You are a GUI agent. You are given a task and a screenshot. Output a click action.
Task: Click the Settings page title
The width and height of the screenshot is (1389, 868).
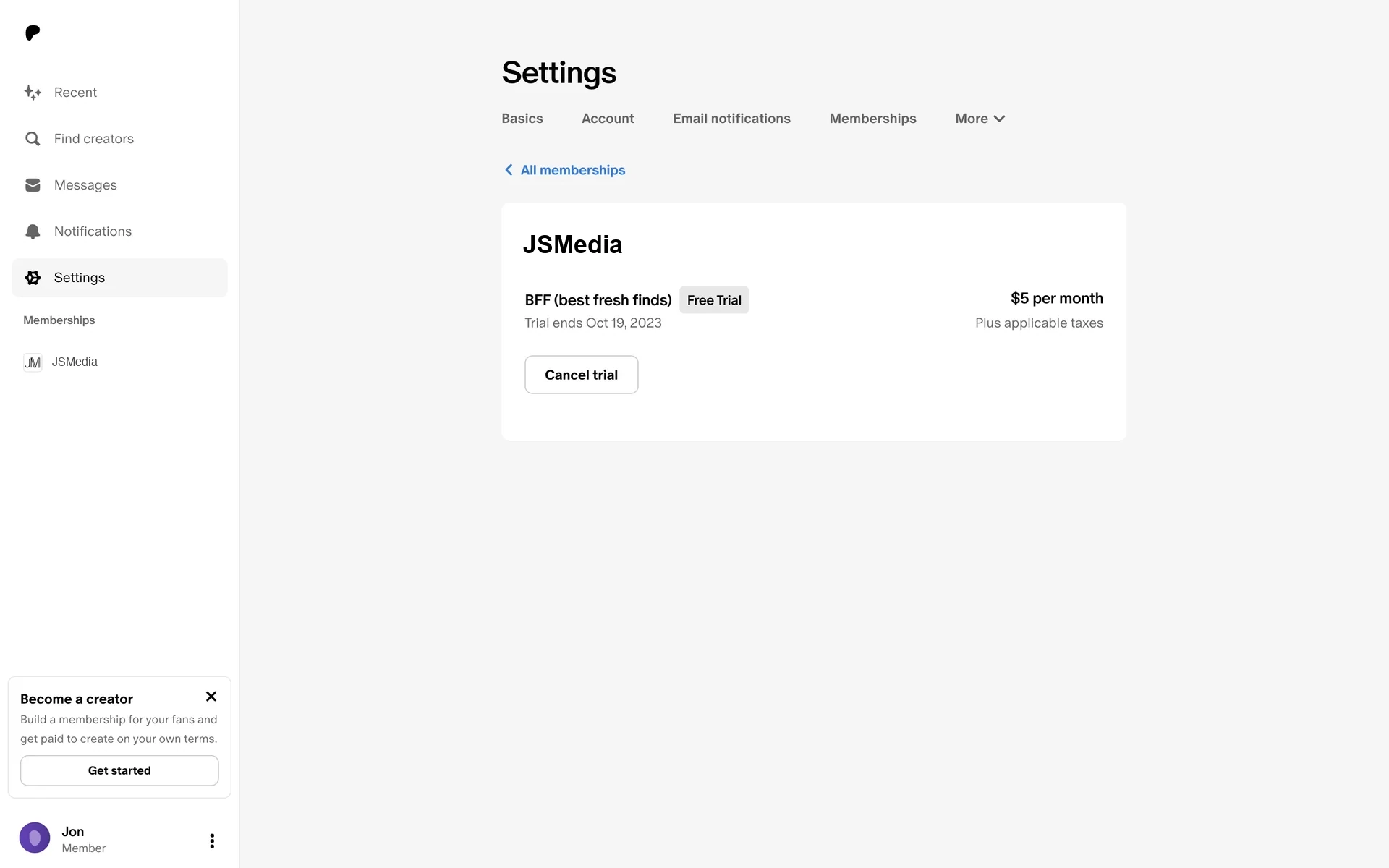tap(559, 72)
